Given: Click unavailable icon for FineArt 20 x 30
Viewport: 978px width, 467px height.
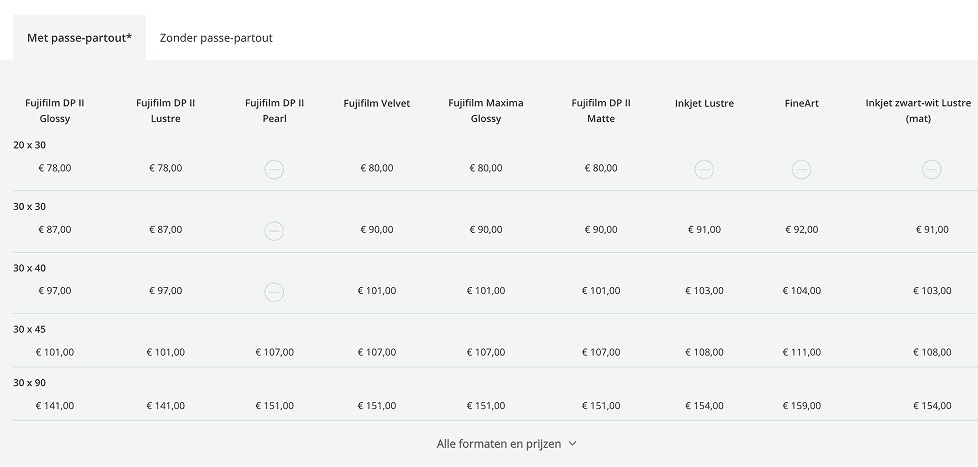Looking at the screenshot, I should (801, 169).
